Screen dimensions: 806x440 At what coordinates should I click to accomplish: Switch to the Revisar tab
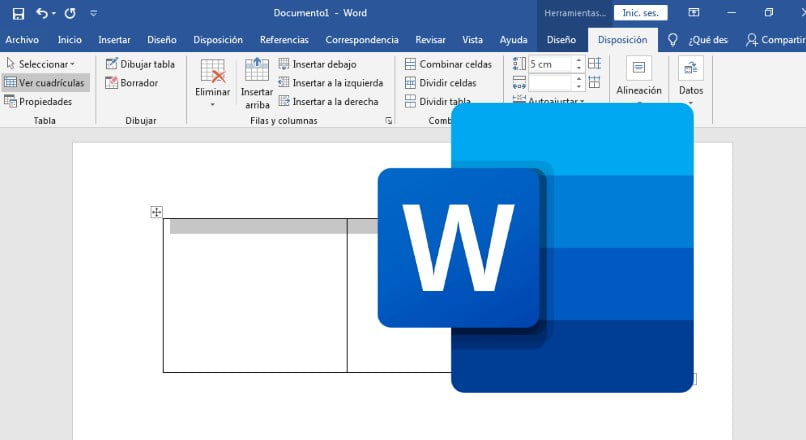(430, 40)
